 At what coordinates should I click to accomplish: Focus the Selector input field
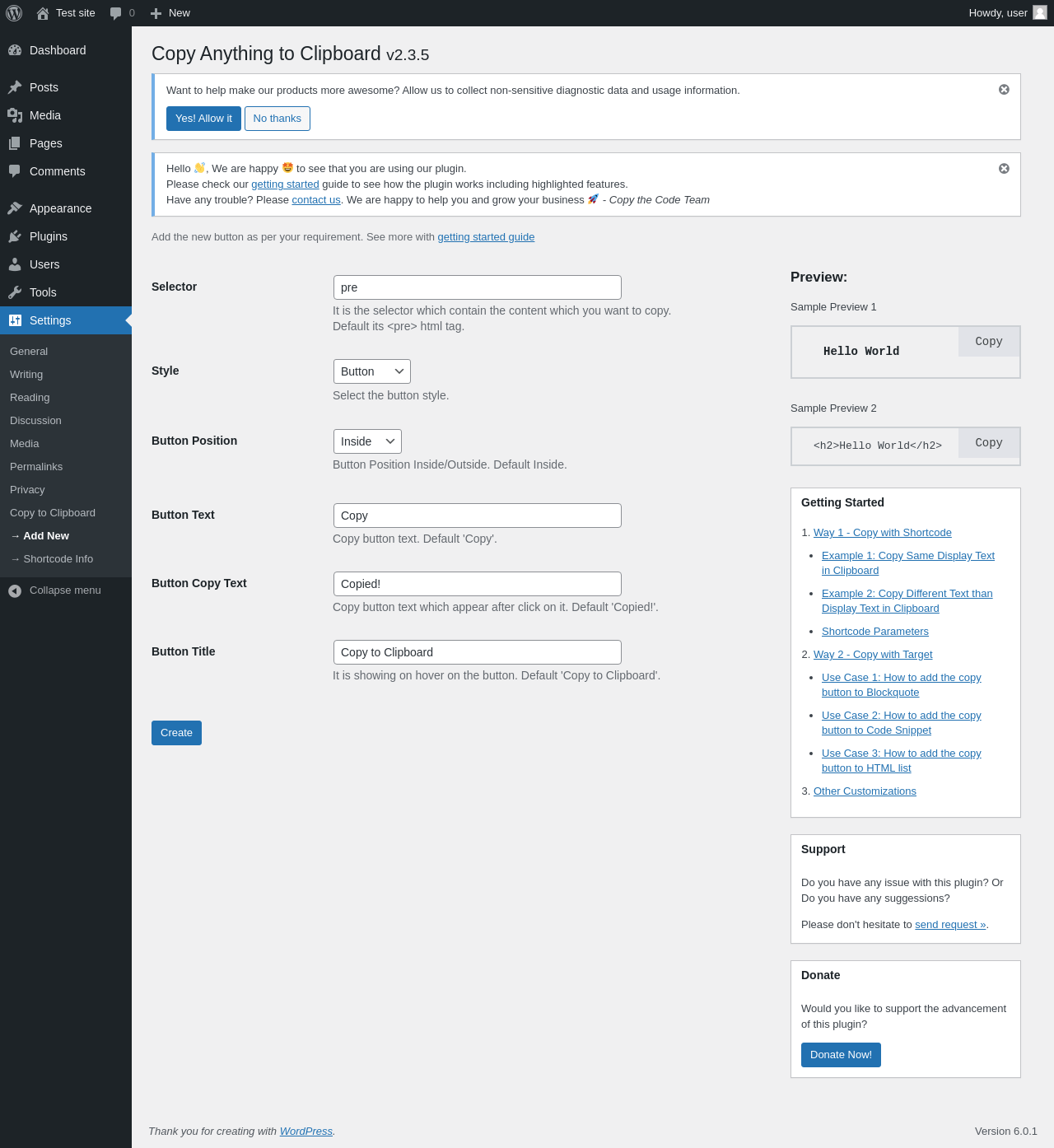pos(478,287)
